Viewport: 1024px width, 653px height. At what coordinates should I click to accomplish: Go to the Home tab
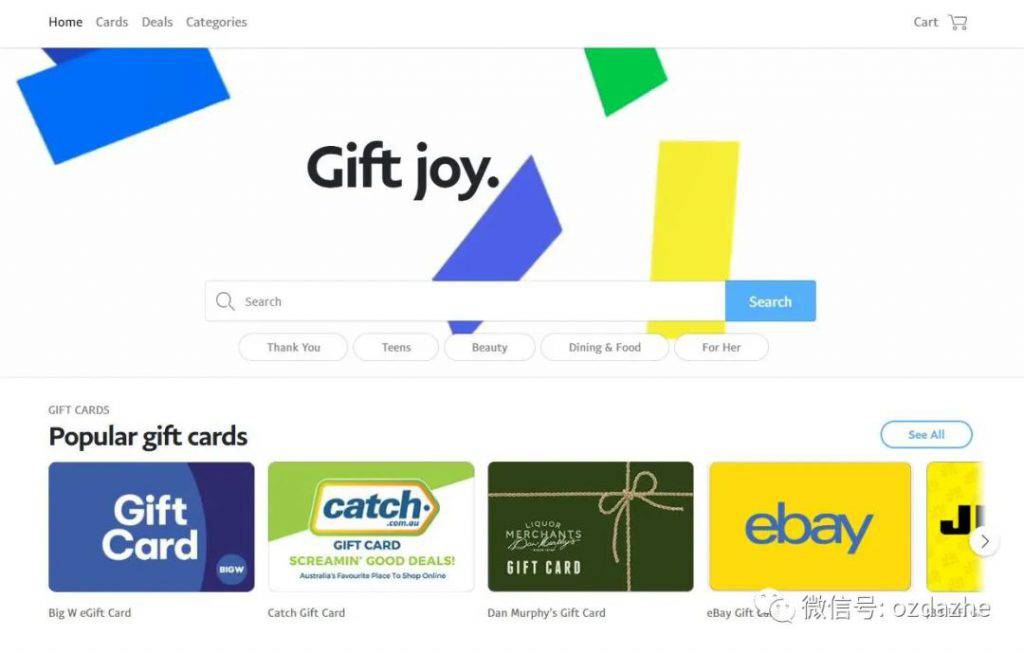(65, 22)
